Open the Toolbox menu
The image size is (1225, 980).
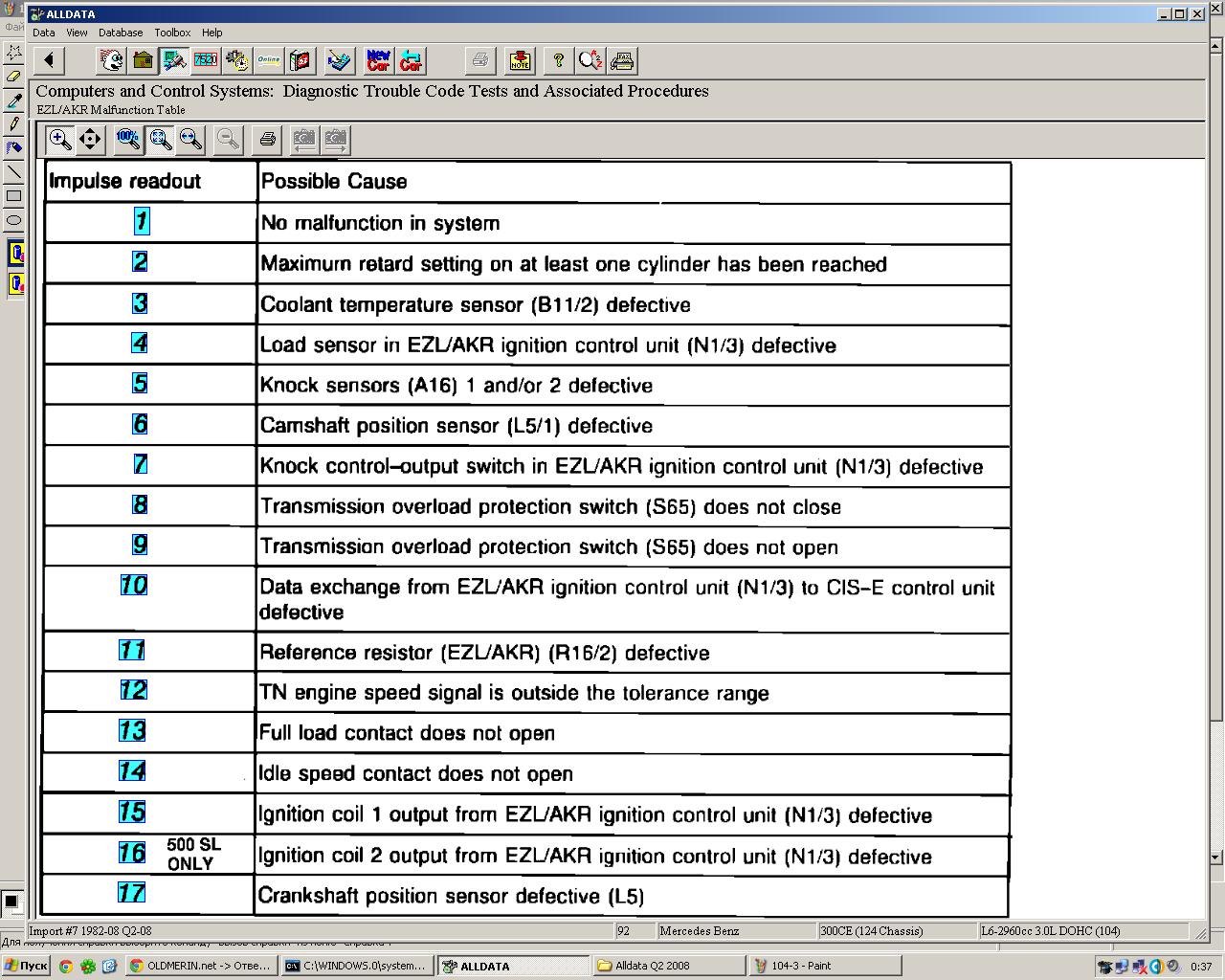(172, 33)
